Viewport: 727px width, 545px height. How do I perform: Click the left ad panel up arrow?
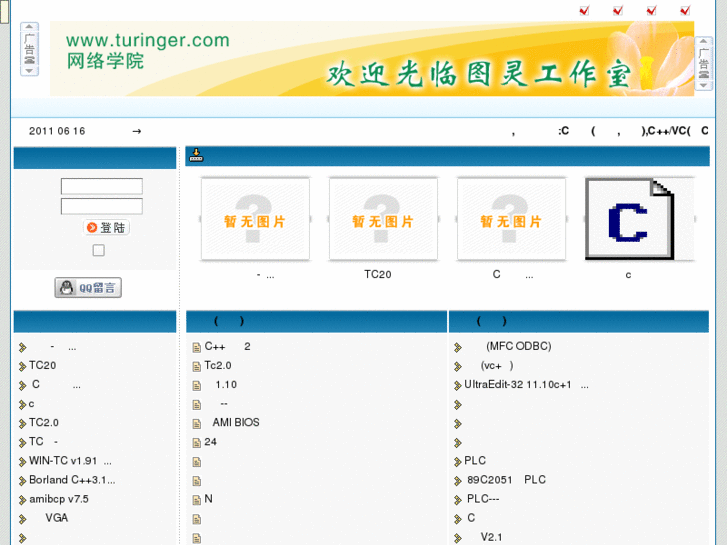point(29,27)
